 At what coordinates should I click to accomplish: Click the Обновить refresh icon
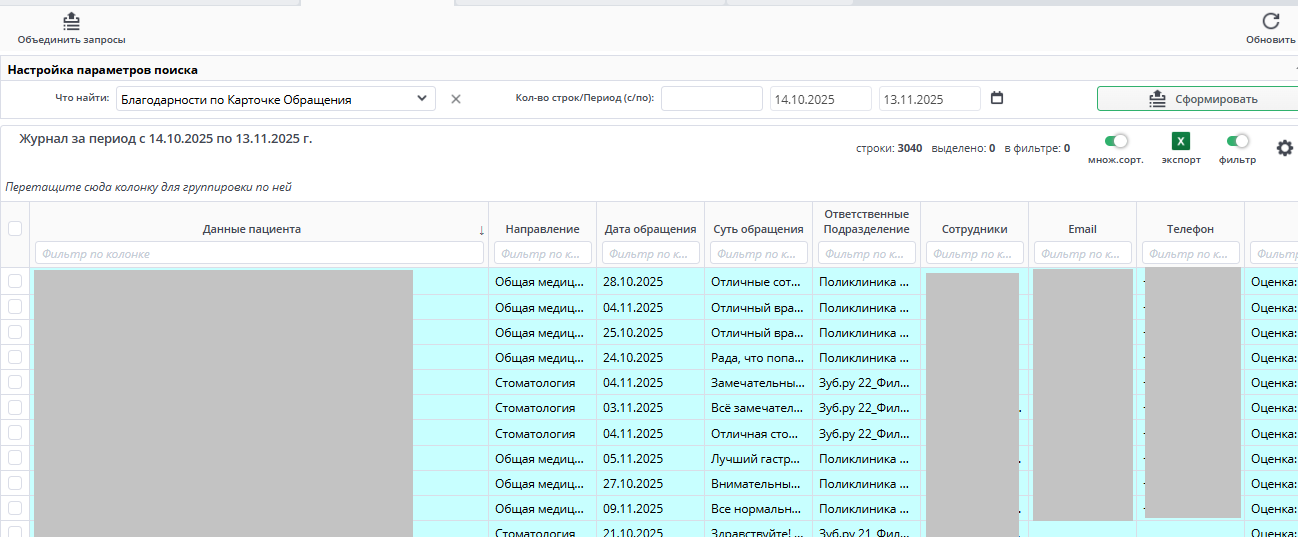coord(1271,20)
